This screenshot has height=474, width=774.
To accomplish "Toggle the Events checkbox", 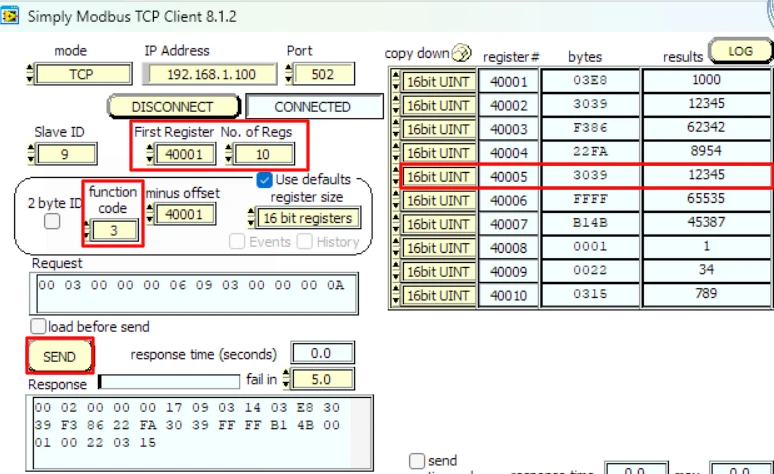I will point(237,241).
